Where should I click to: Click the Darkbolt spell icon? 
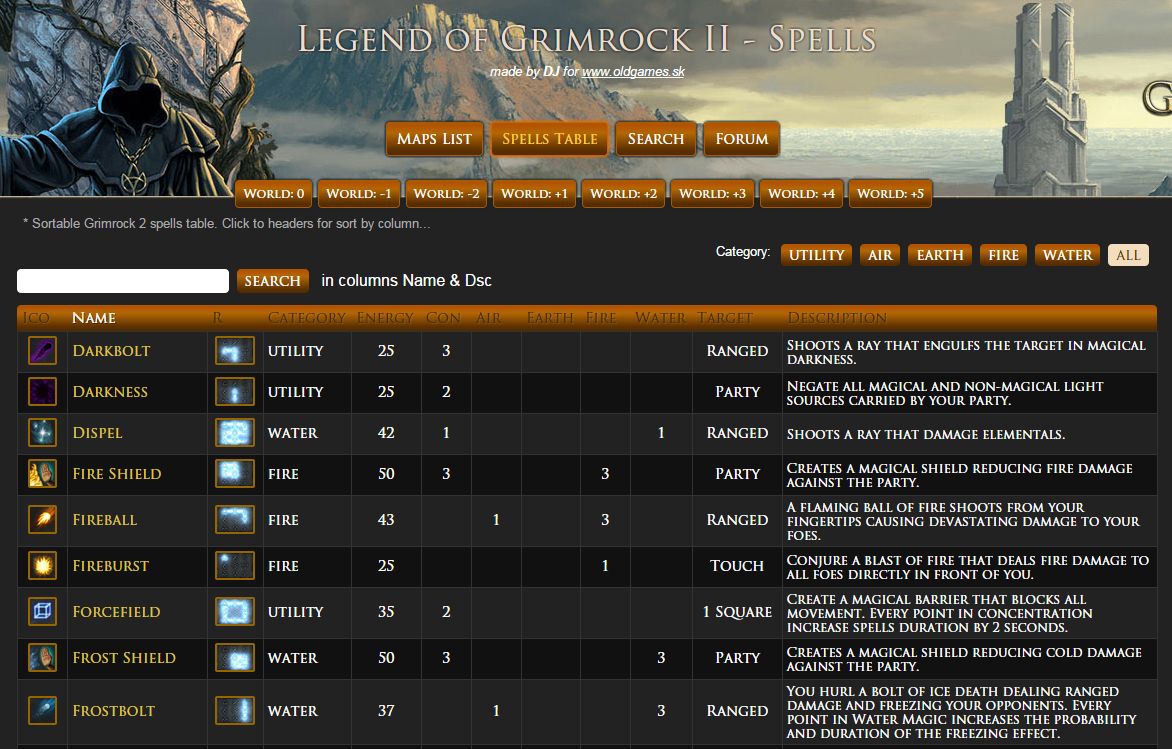43,351
